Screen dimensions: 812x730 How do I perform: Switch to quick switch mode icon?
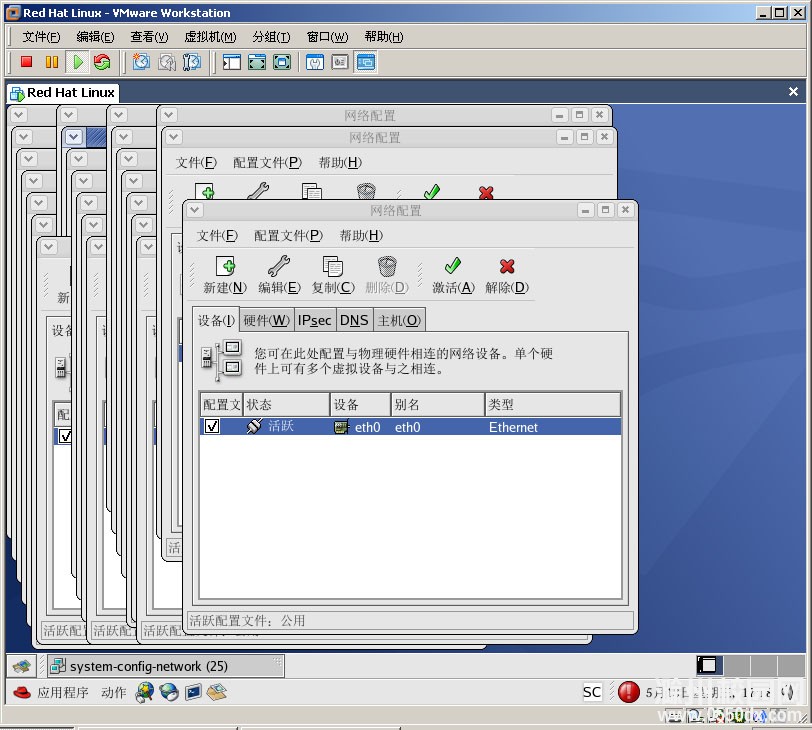257,63
